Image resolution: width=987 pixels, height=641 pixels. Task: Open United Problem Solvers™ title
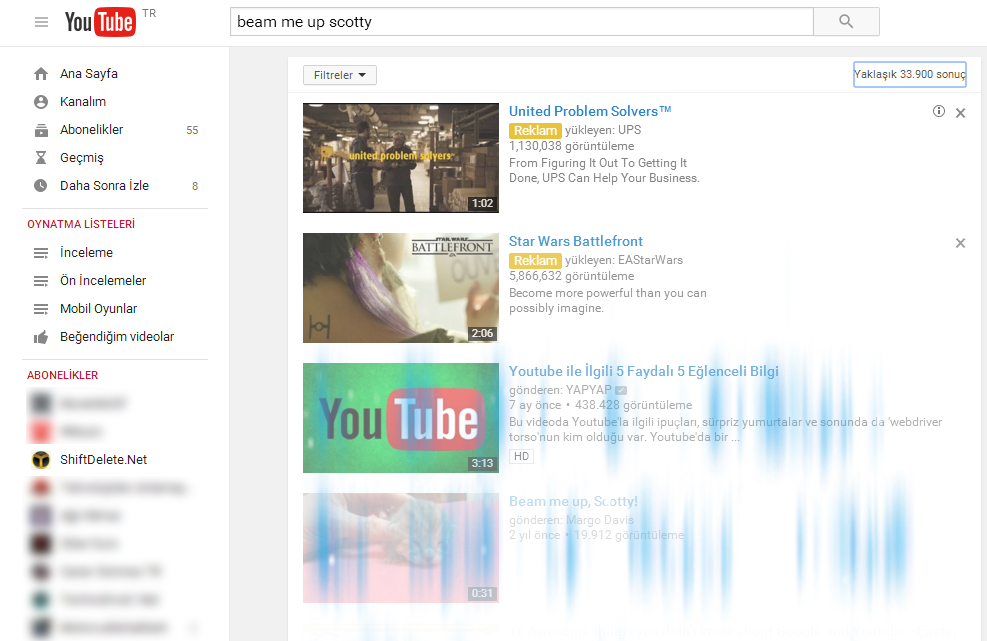590,111
